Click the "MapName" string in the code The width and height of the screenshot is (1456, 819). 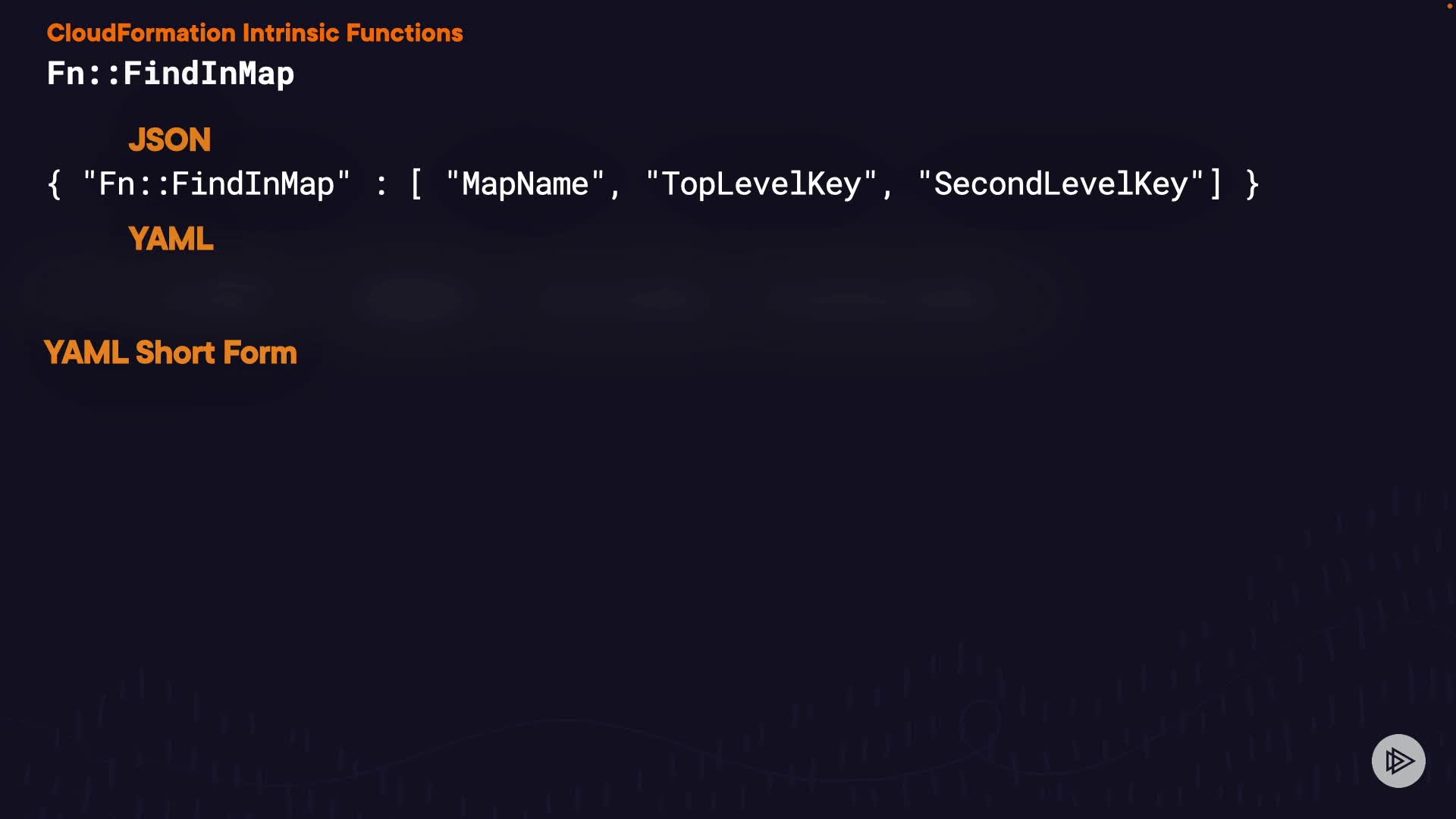point(525,184)
